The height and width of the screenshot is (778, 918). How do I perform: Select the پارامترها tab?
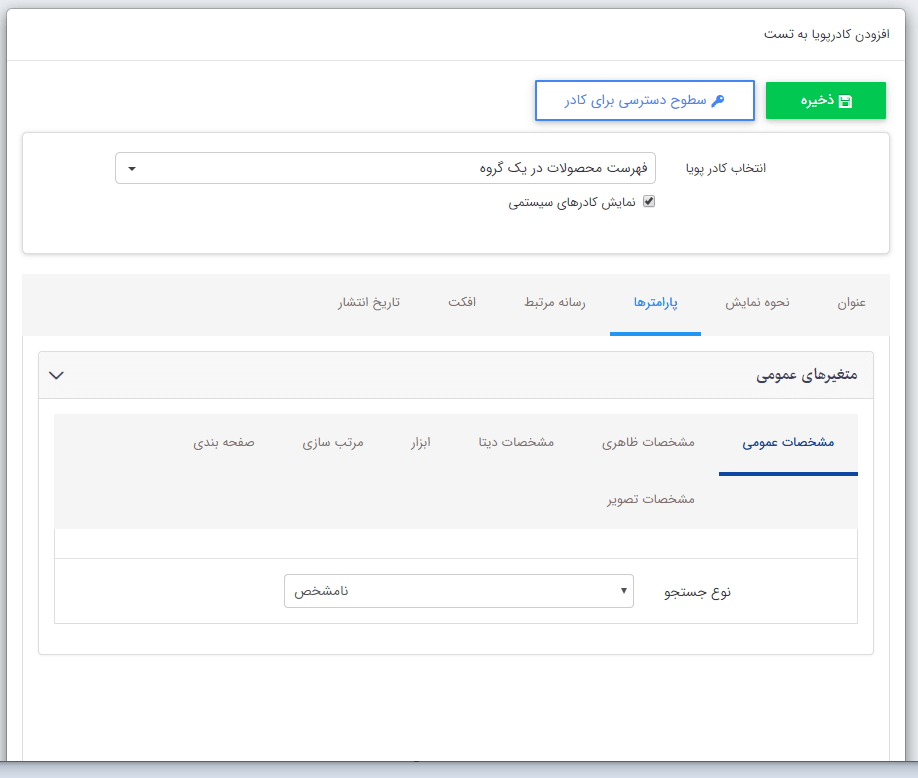[655, 303]
